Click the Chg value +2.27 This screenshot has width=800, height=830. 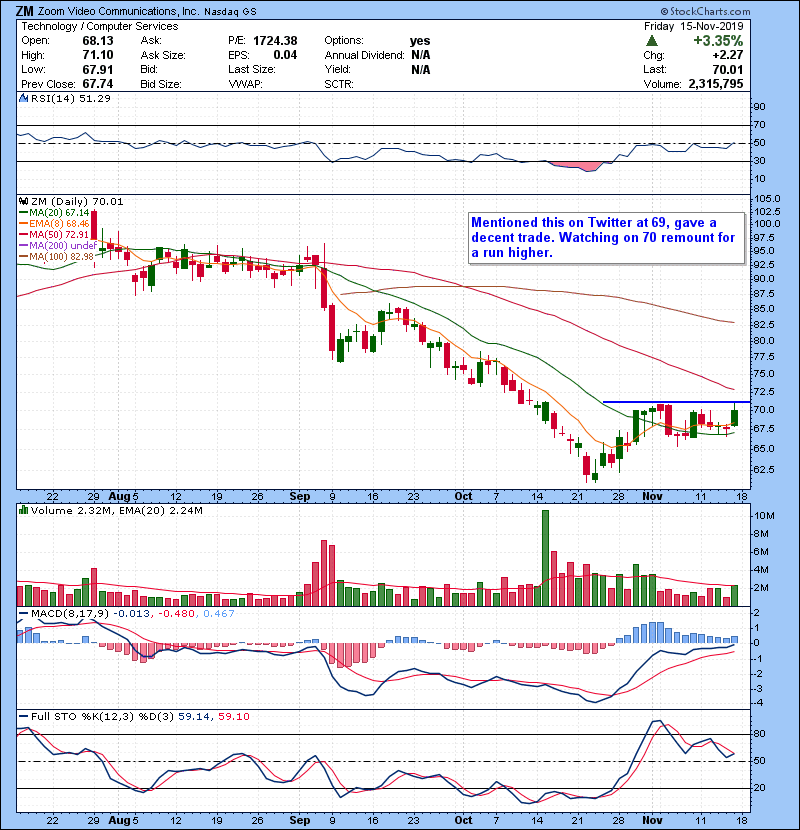727,55
